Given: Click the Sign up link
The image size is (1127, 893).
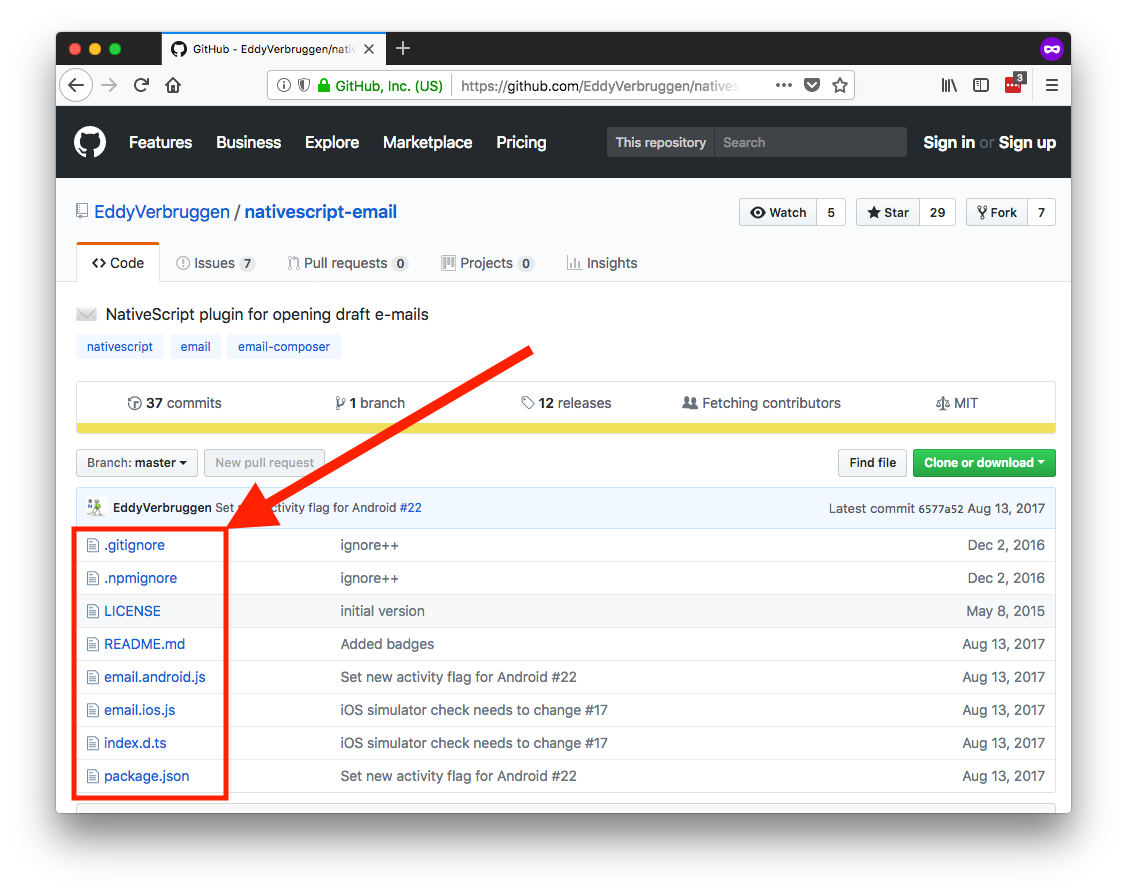Looking at the screenshot, I should [x=1027, y=142].
